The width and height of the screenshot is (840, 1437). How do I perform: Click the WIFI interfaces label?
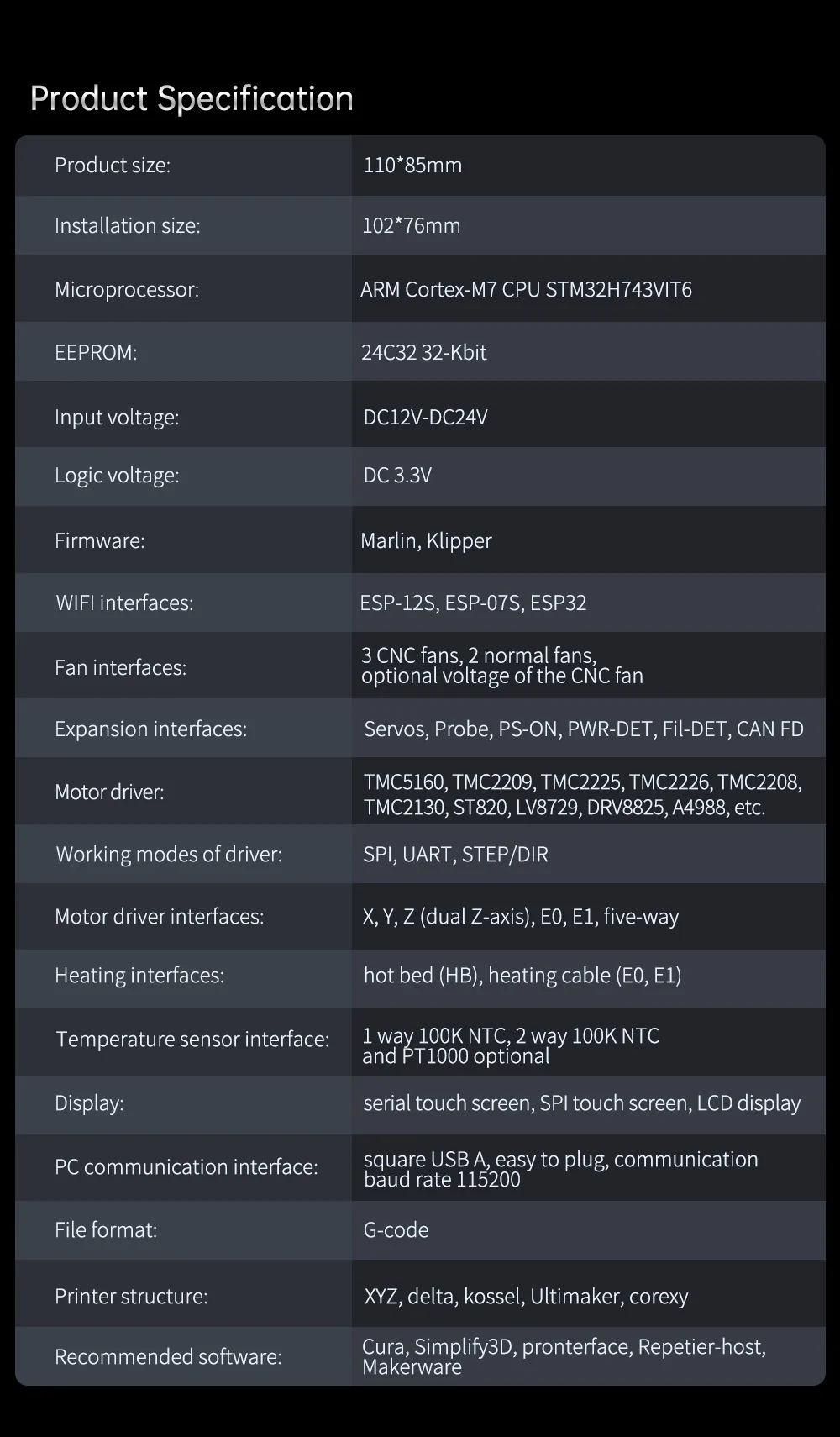point(124,603)
